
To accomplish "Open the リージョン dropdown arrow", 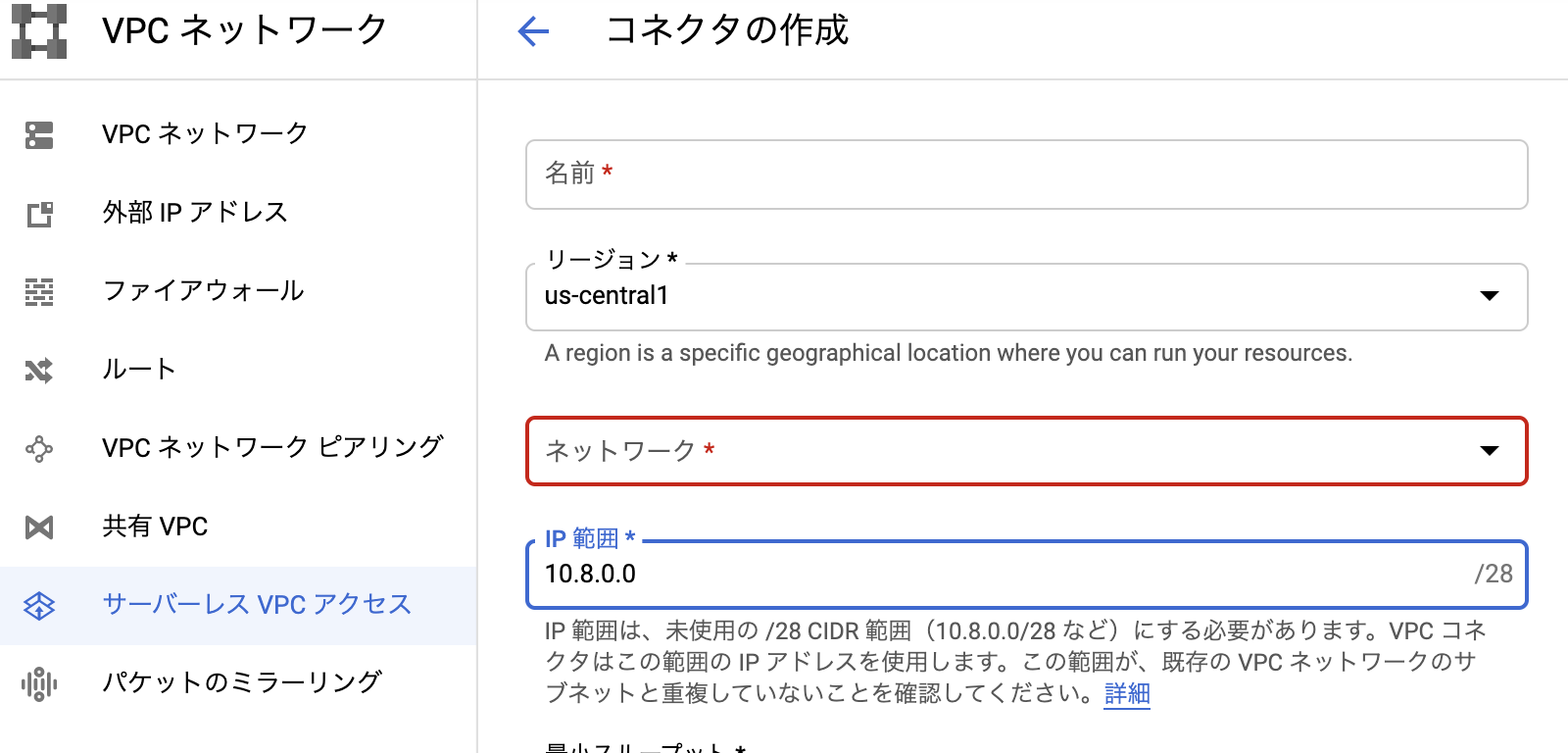I will [1489, 296].
